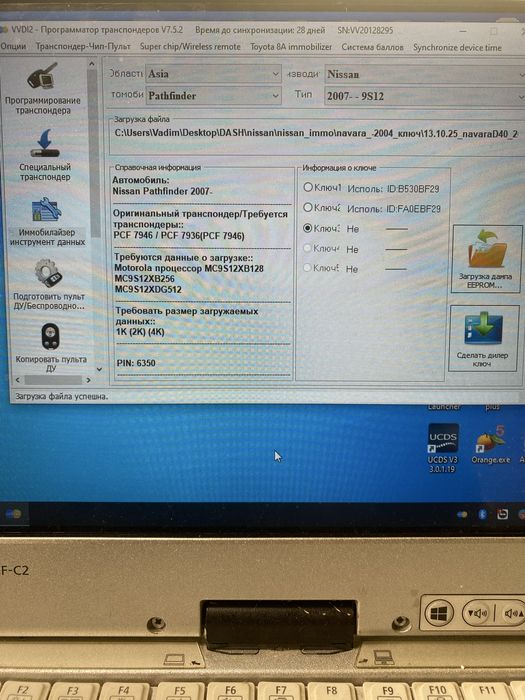The width and height of the screenshot is (525, 700).
Task: Click Synchronize device time menu
Action: tap(457, 47)
